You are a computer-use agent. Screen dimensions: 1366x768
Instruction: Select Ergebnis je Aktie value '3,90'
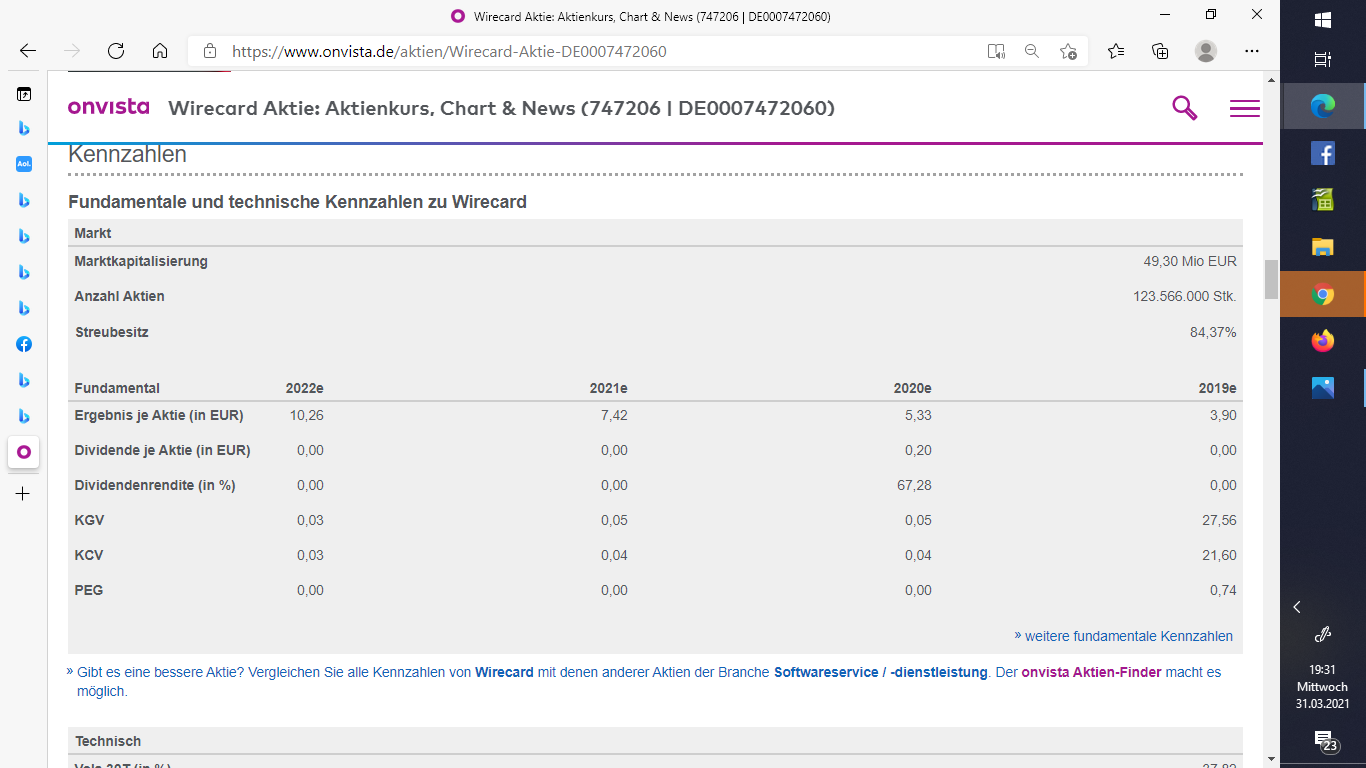point(1223,415)
